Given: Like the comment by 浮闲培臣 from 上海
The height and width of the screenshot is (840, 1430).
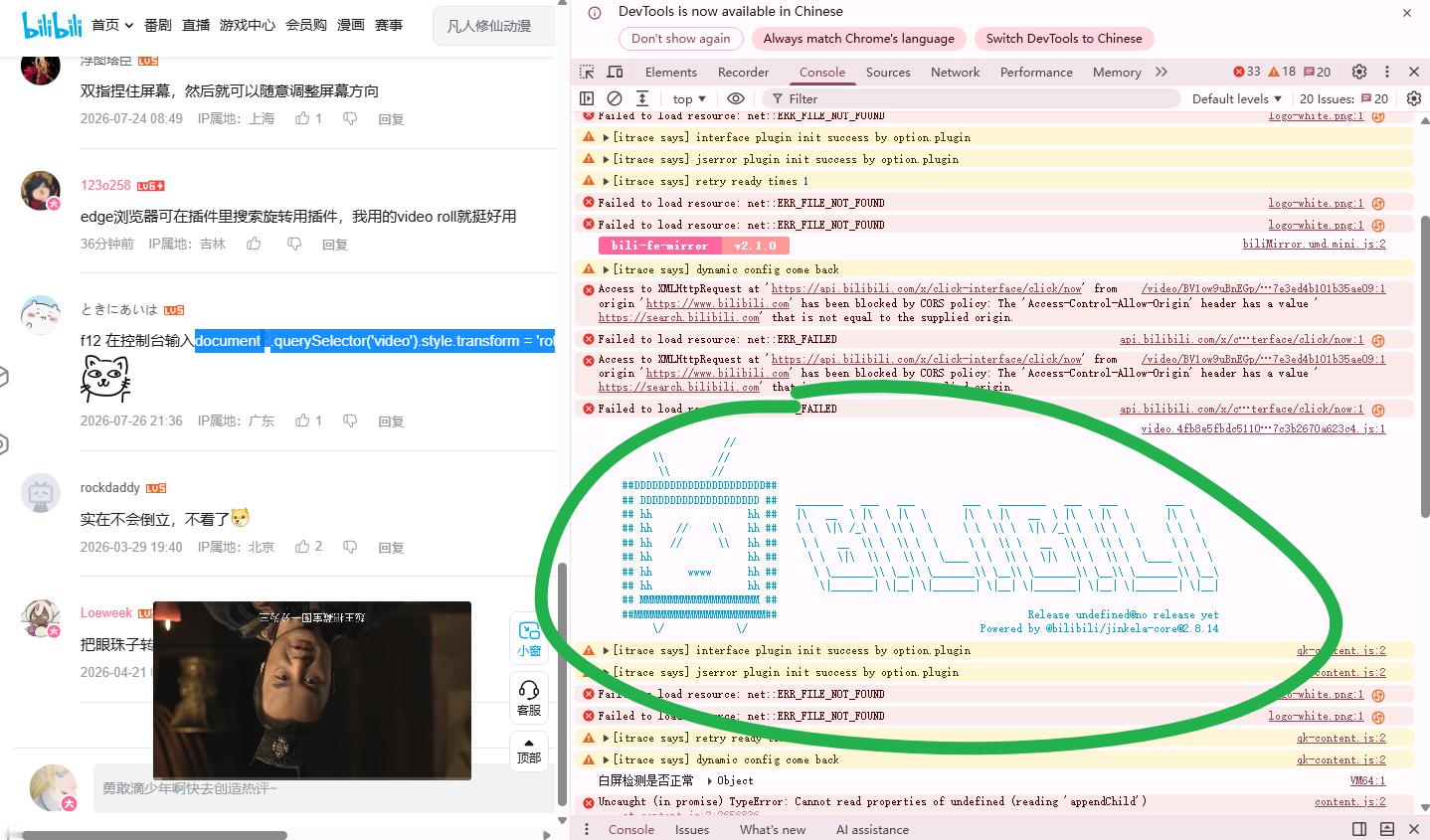Looking at the screenshot, I should [x=308, y=118].
